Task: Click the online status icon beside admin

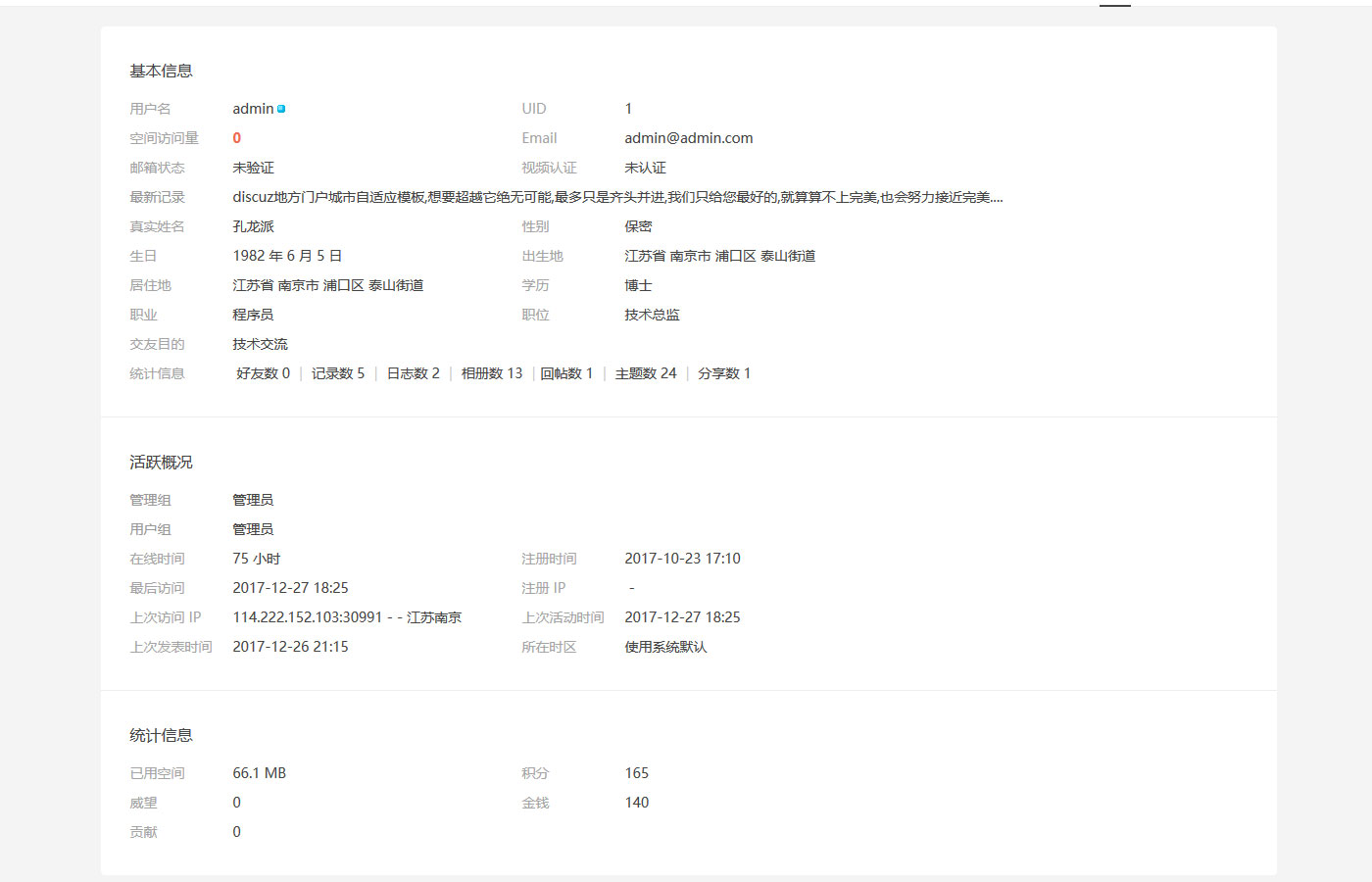Action: 281,109
